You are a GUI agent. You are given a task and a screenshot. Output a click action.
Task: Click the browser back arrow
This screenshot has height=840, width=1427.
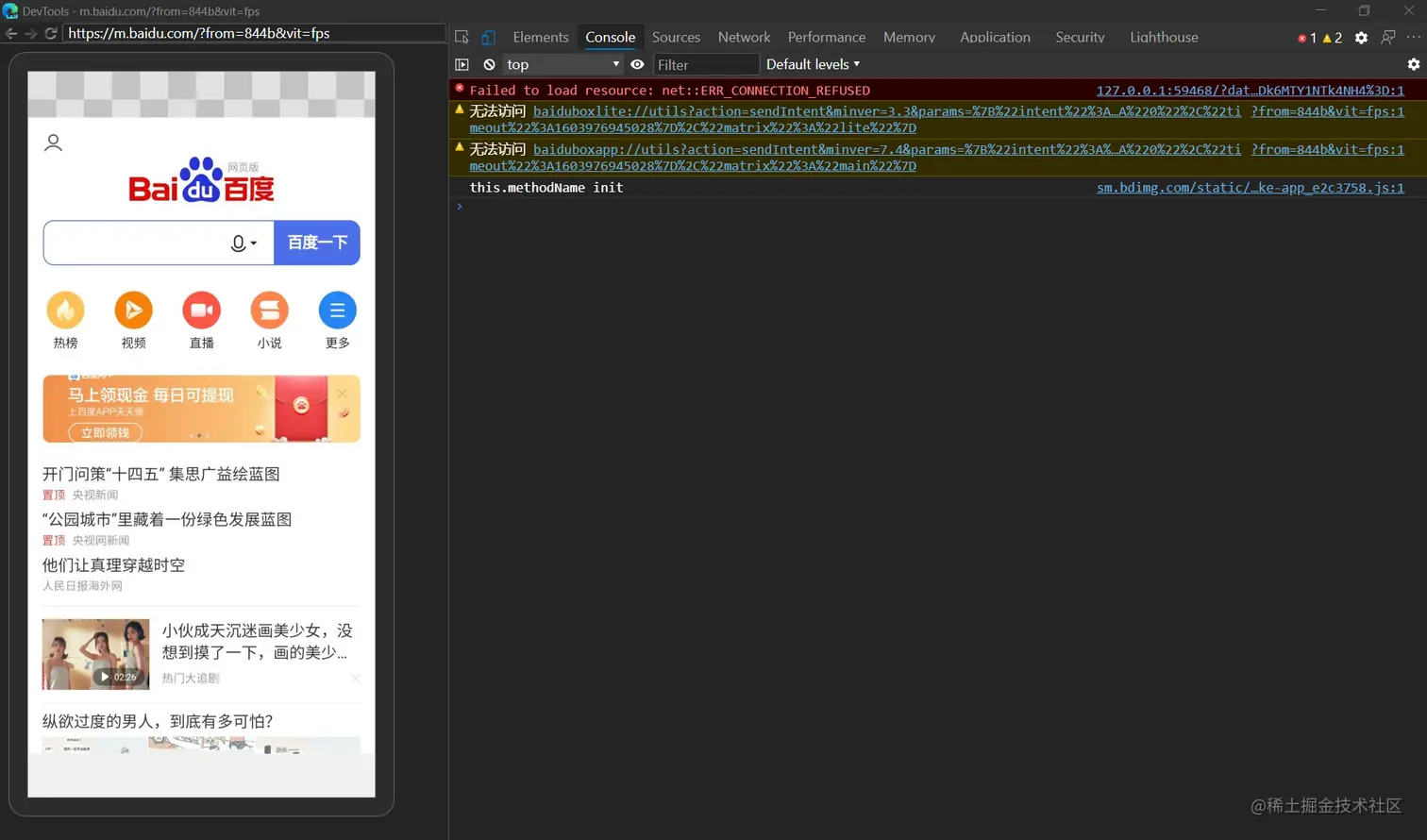[11, 33]
